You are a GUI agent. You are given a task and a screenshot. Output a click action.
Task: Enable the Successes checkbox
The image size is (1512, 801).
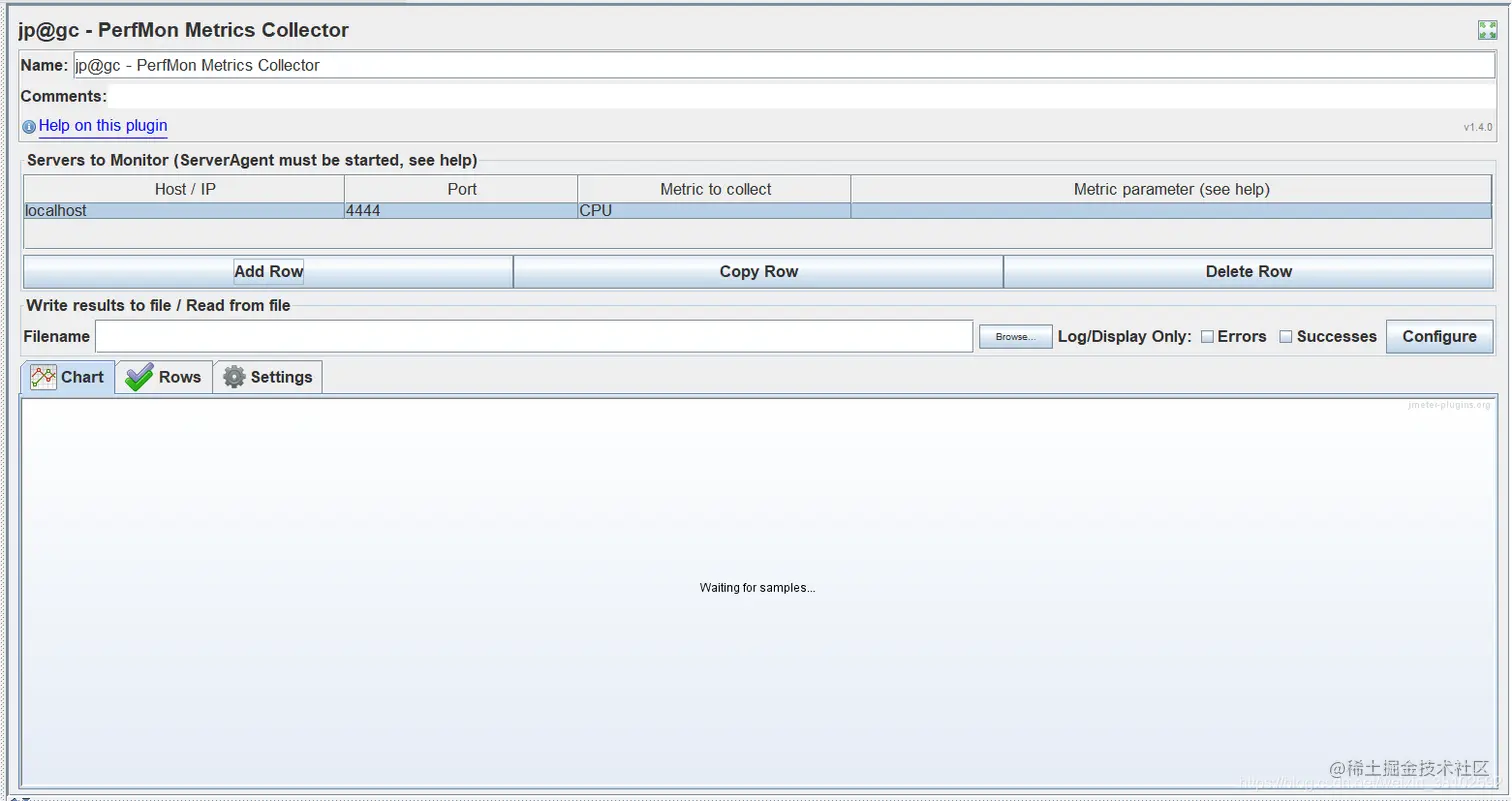(x=1286, y=337)
